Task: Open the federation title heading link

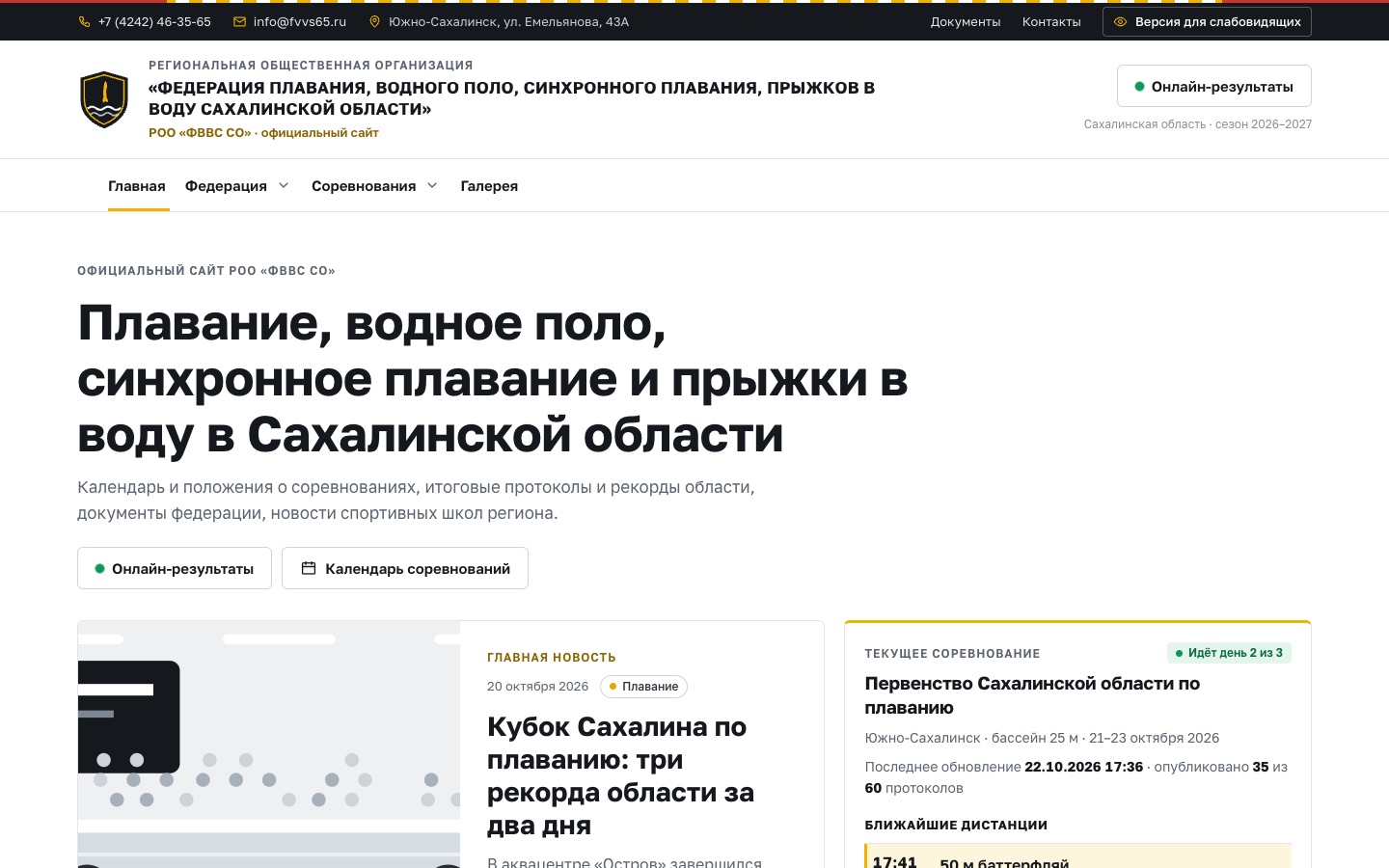Action: [x=511, y=98]
